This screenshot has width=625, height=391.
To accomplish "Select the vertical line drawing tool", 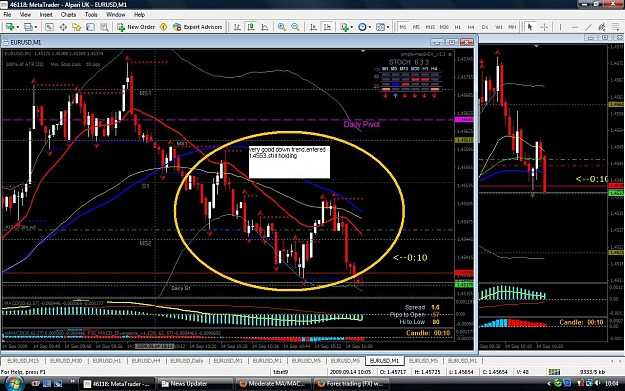I will pos(560,27).
